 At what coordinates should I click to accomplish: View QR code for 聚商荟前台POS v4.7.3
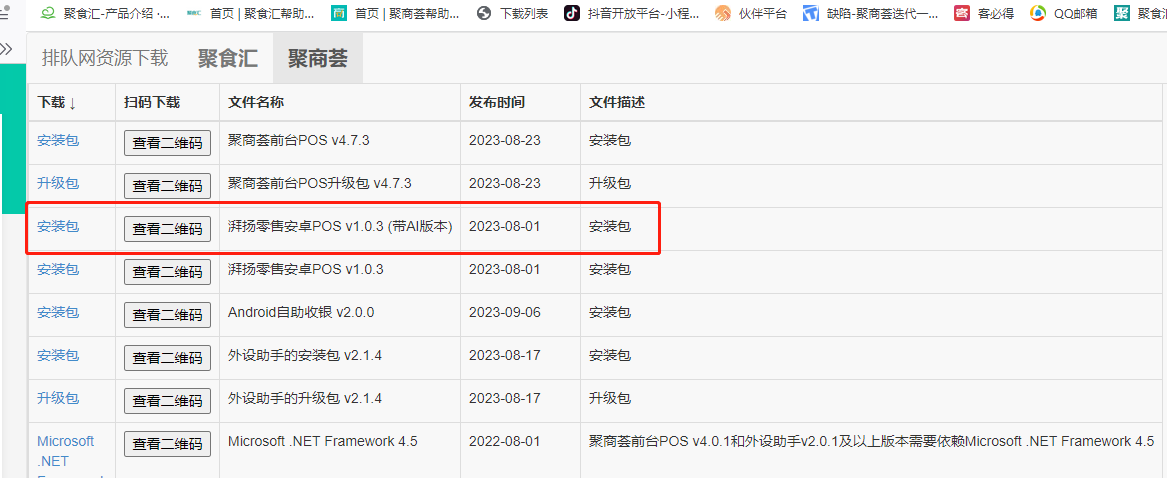167,143
